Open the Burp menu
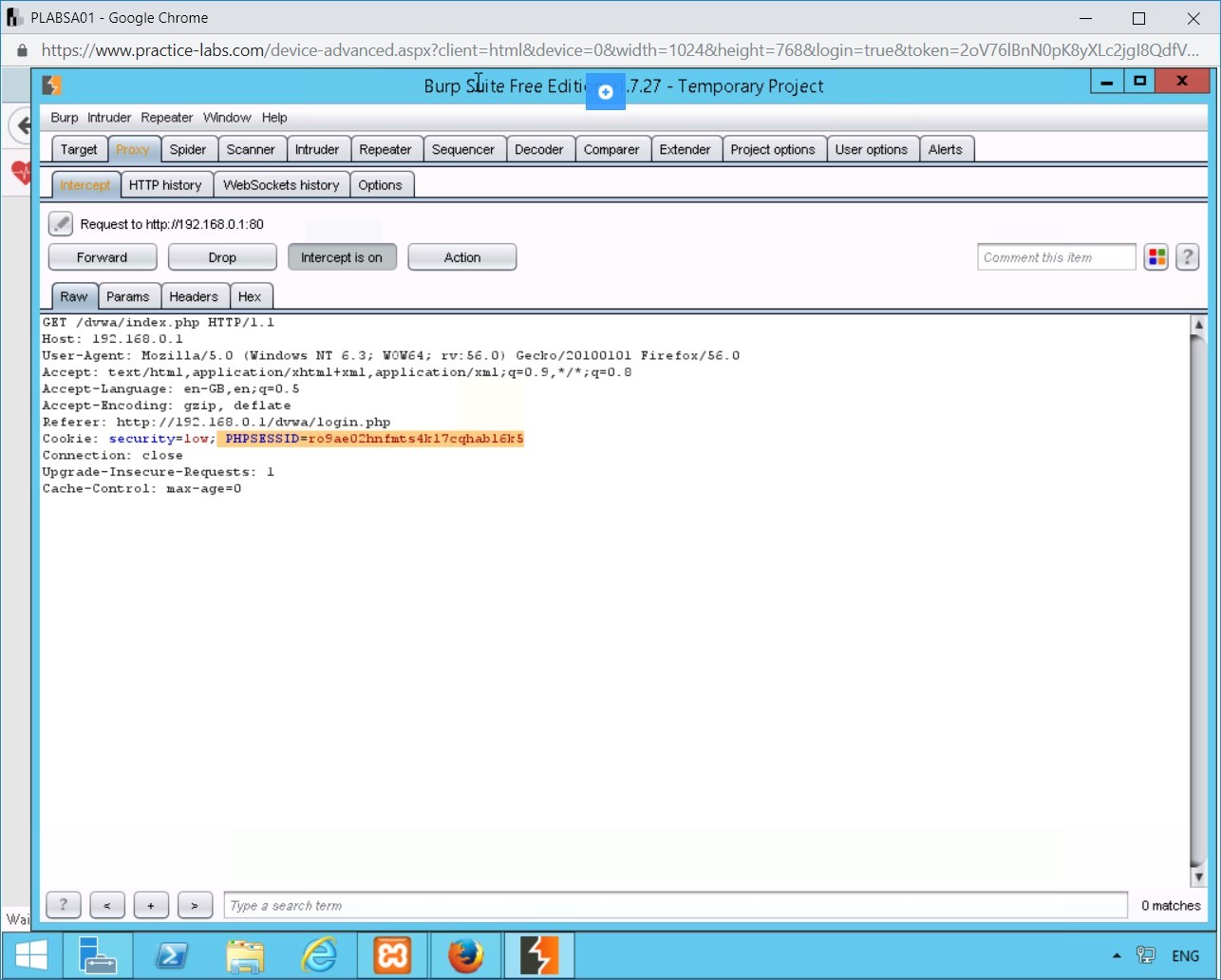The width and height of the screenshot is (1221, 980). pos(65,118)
